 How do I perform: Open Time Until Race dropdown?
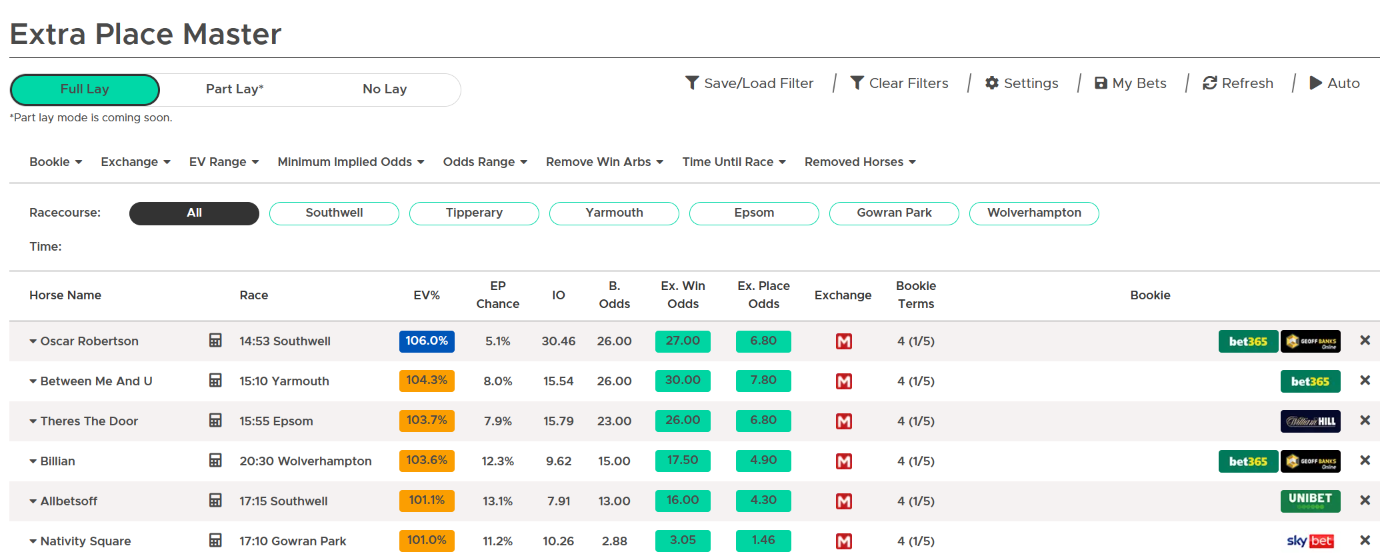tap(734, 162)
